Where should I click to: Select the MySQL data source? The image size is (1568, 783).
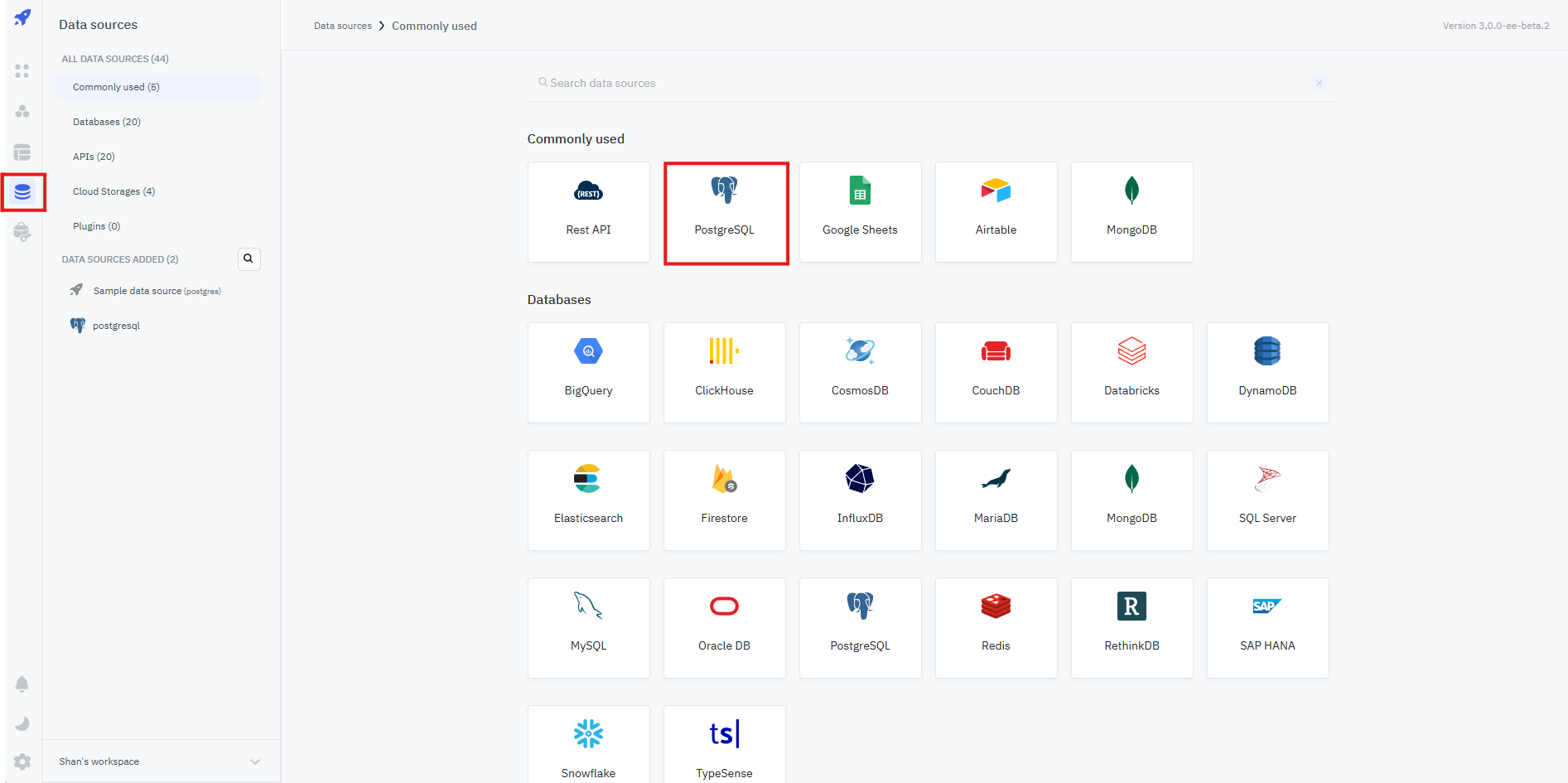[x=589, y=628]
